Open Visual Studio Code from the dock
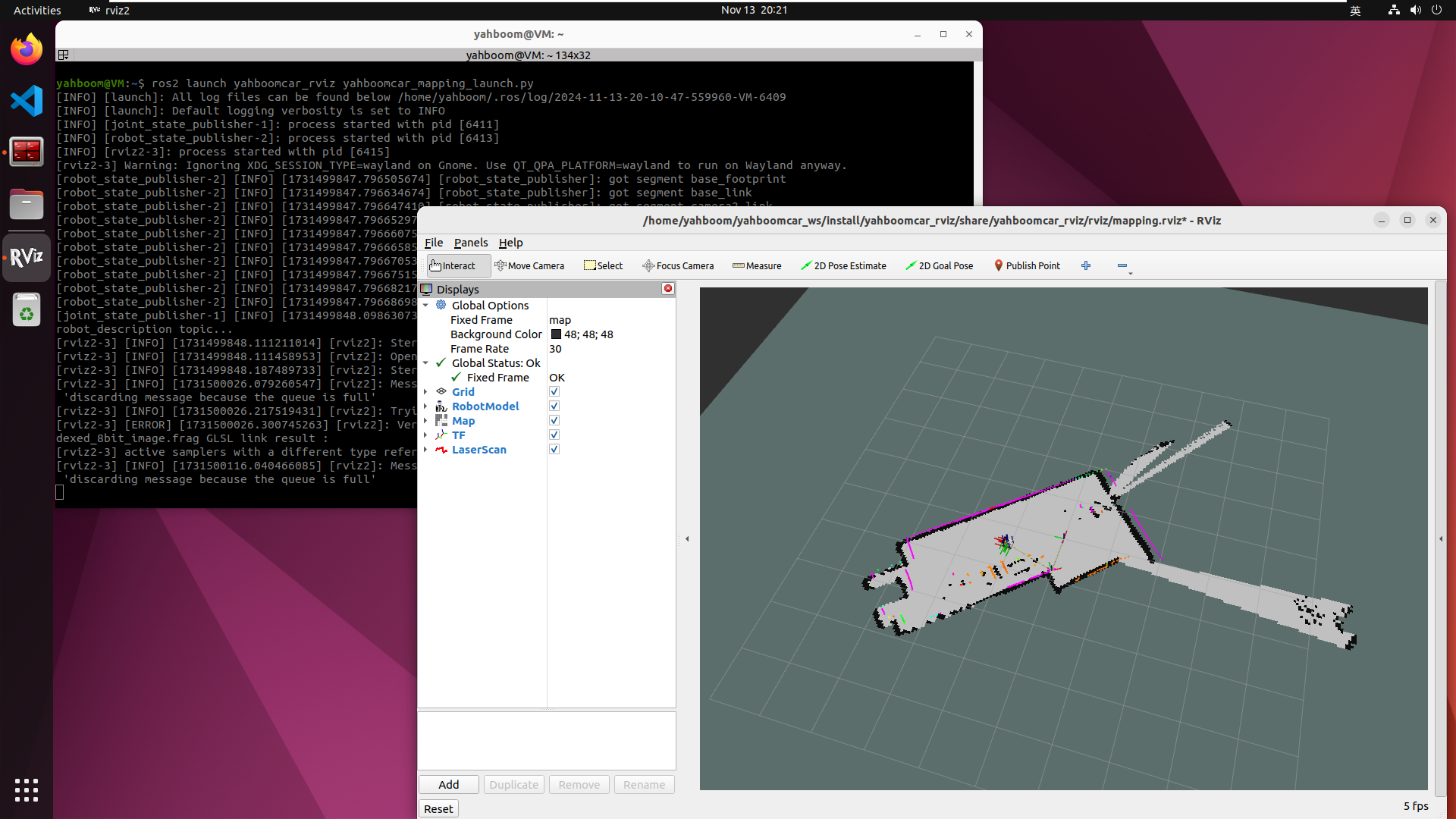The width and height of the screenshot is (1456, 819). [x=27, y=100]
